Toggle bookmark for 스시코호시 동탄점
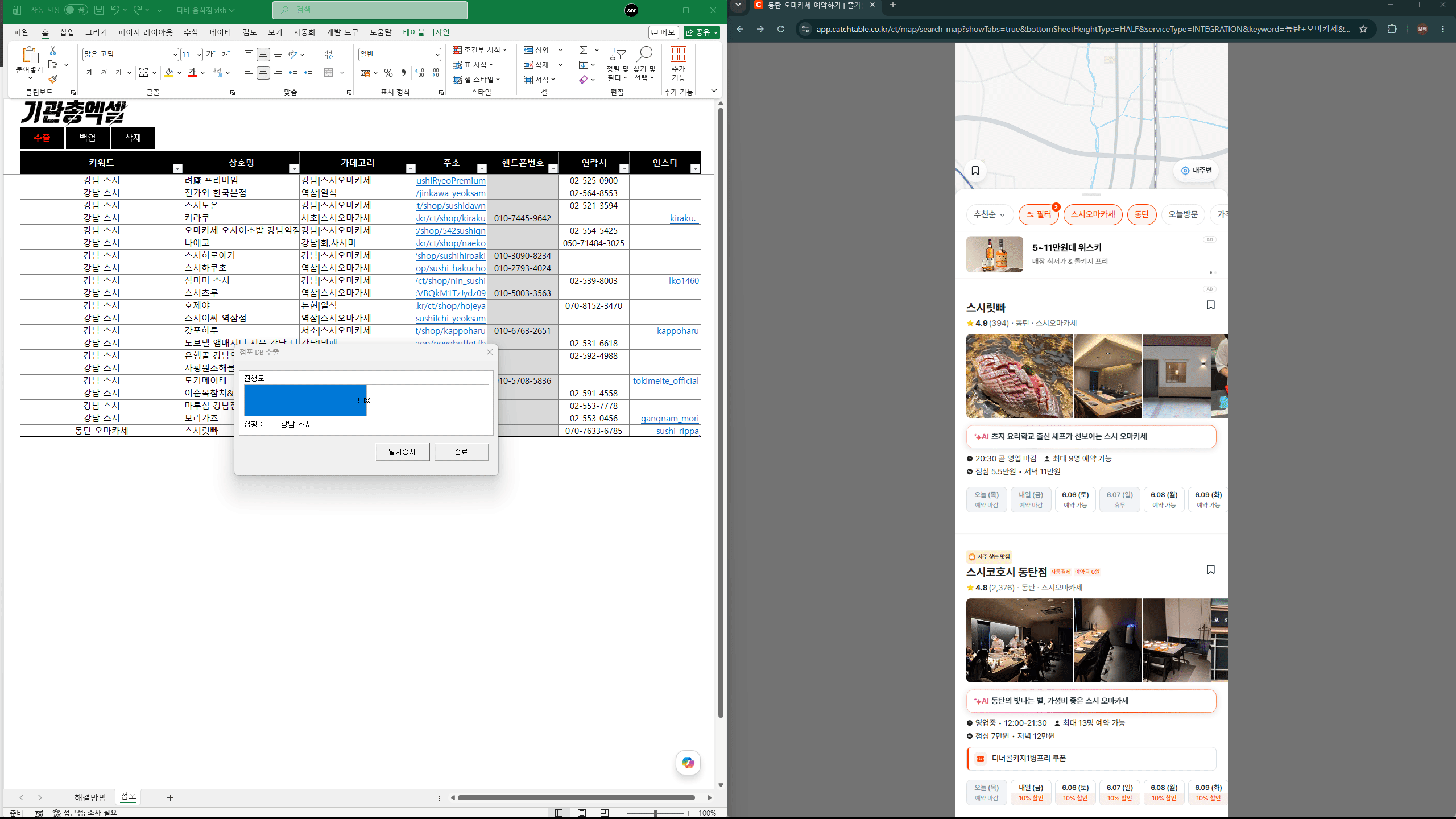 click(x=1211, y=570)
